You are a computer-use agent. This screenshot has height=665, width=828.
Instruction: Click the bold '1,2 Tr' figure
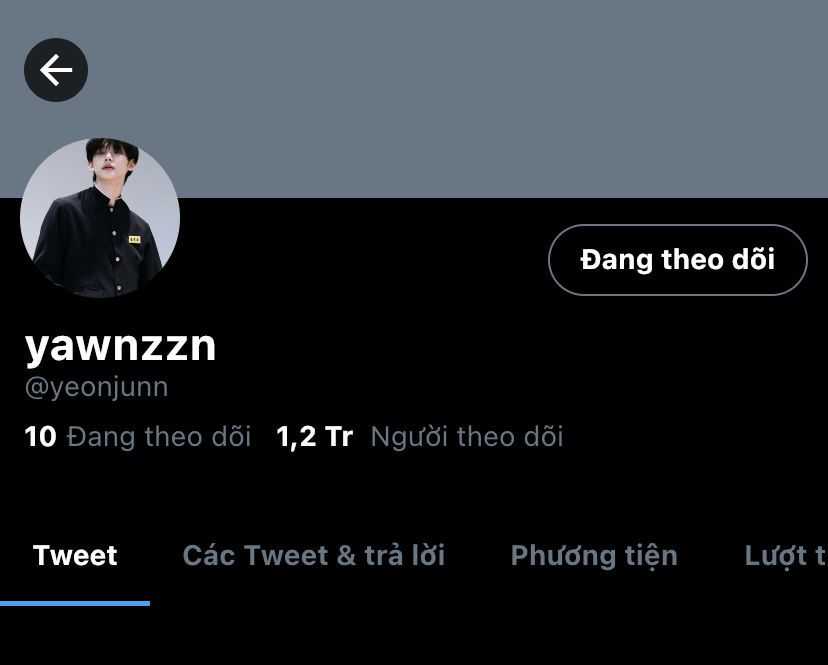click(314, 437)
